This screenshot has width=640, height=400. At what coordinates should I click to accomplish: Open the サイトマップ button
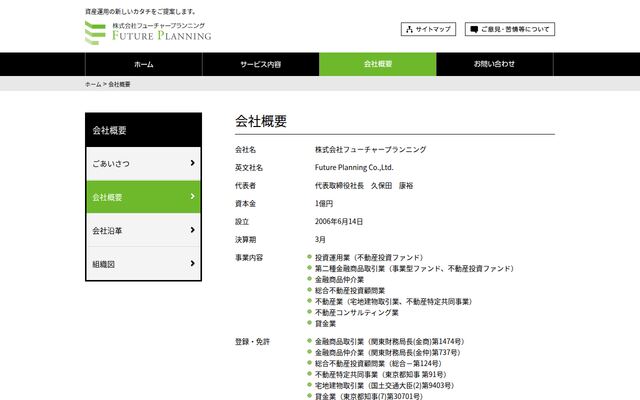(x=428, y=29)
